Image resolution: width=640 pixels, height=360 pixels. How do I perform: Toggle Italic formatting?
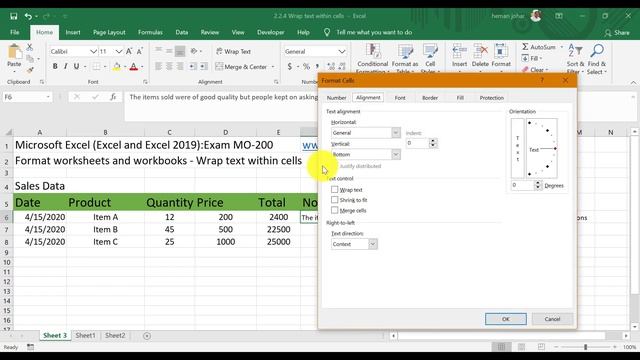(65, 66)
